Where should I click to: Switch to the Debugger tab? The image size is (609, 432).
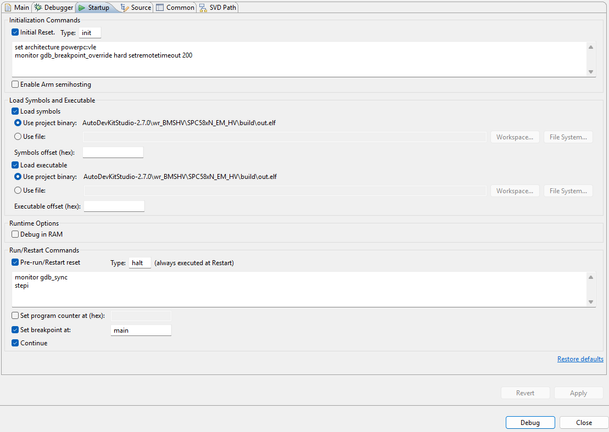pos(54,7)
